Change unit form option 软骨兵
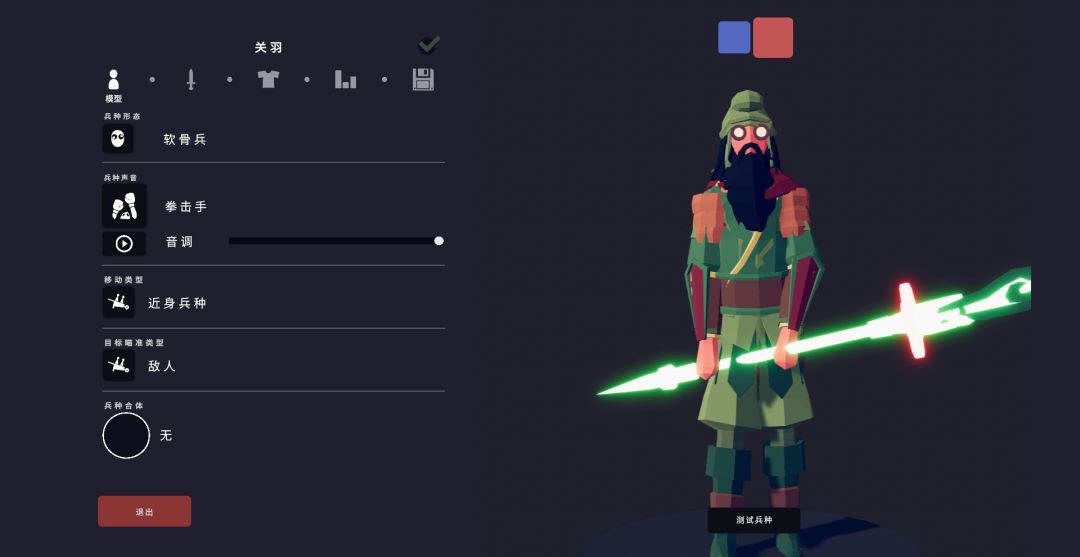Viewport: 1080px width, 557px height. pos(185,139)
